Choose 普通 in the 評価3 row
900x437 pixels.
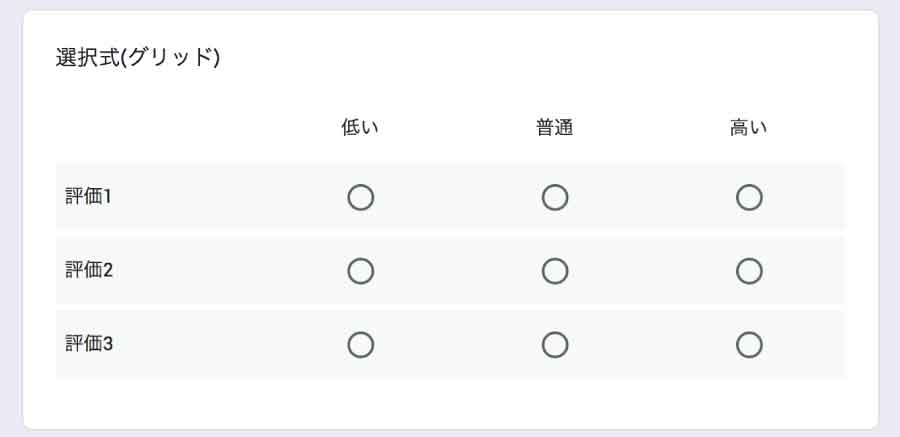(x=555, y=345)
